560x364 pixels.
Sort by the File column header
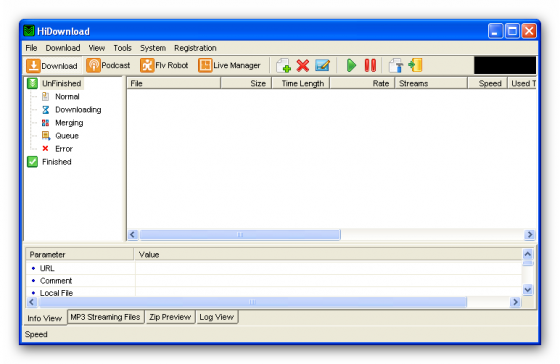[174, 83]
